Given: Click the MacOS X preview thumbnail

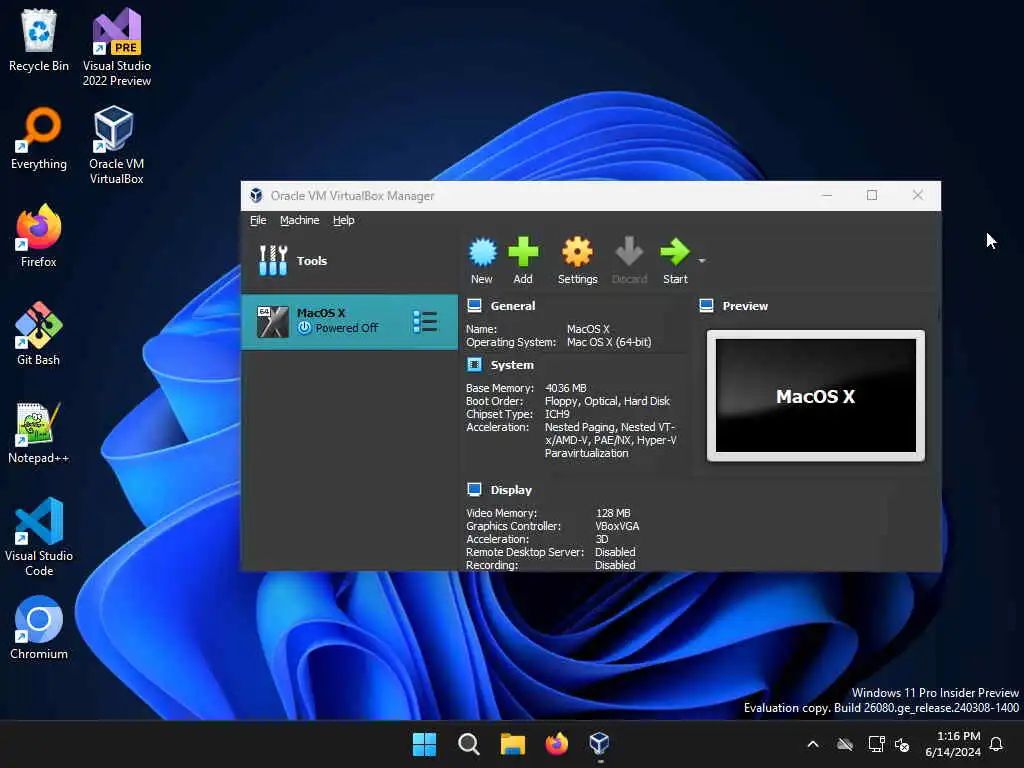Looking at the screenshot, I should point(816,395).
